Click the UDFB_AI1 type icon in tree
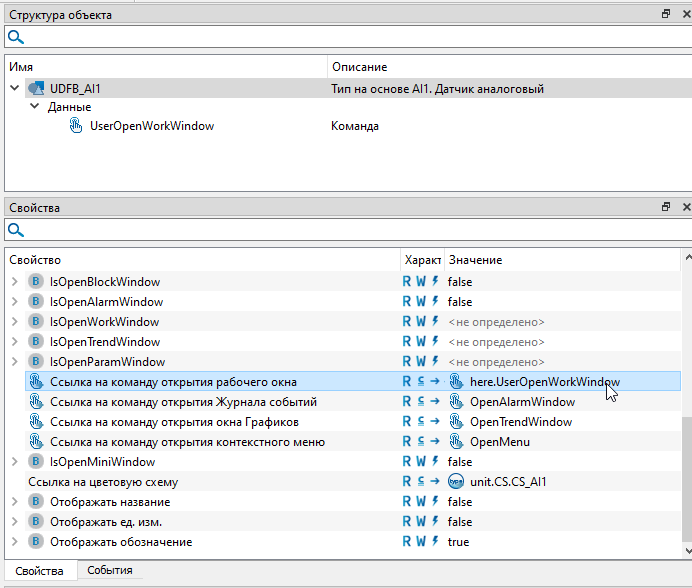692x588 pixels. 35,89
